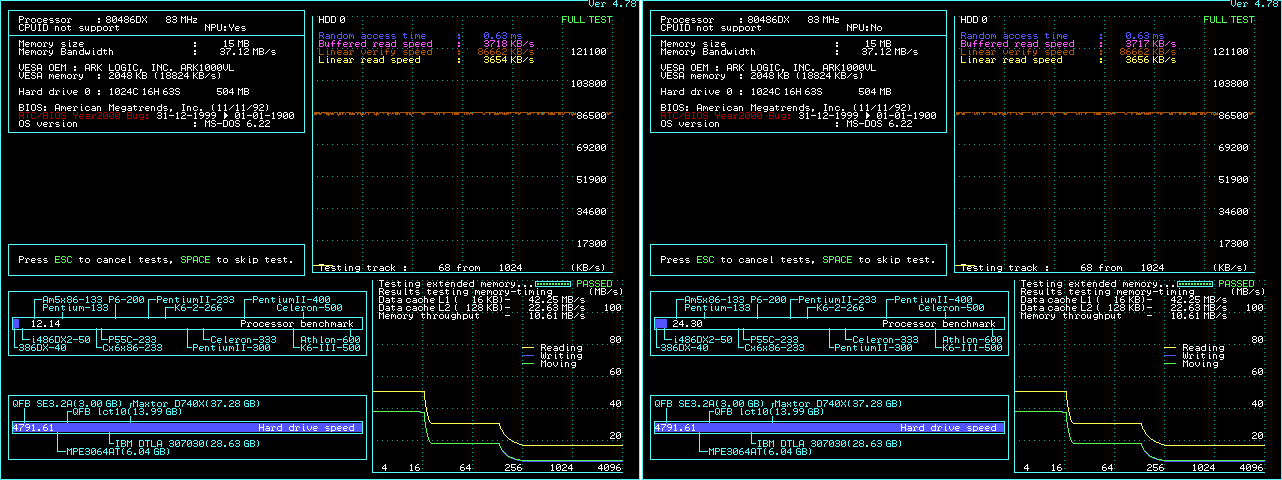Click 386DX-40 reference label, right screen

point(686,348)
